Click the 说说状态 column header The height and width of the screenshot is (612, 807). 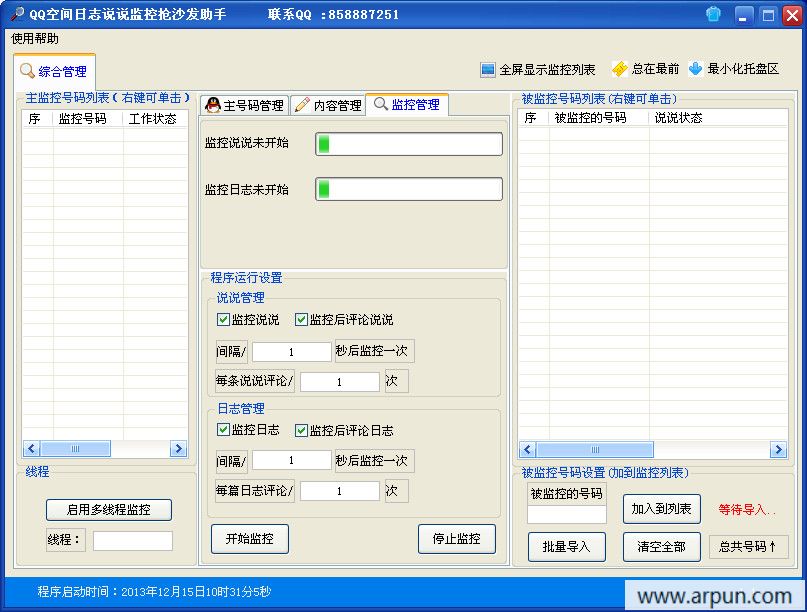pos(718,118)
